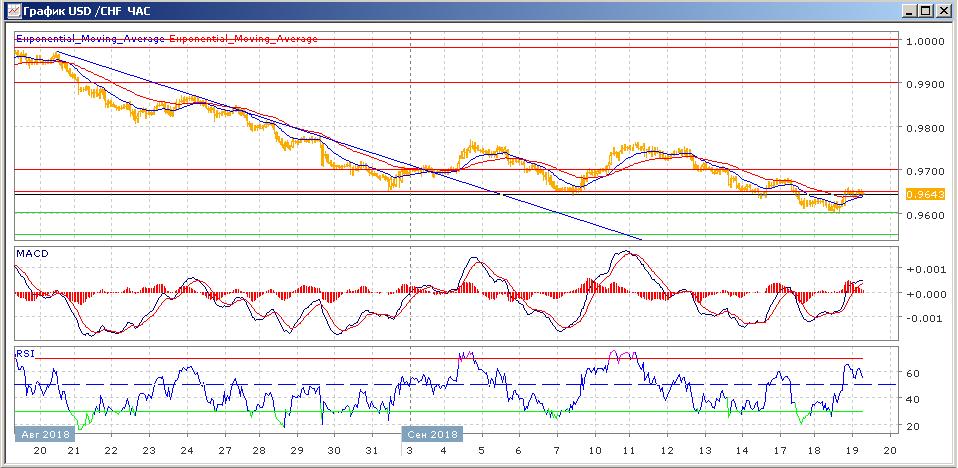This screenshot has width=958, height=468.
Task: Select the RSI indicator label
Action: click(24, 353)
